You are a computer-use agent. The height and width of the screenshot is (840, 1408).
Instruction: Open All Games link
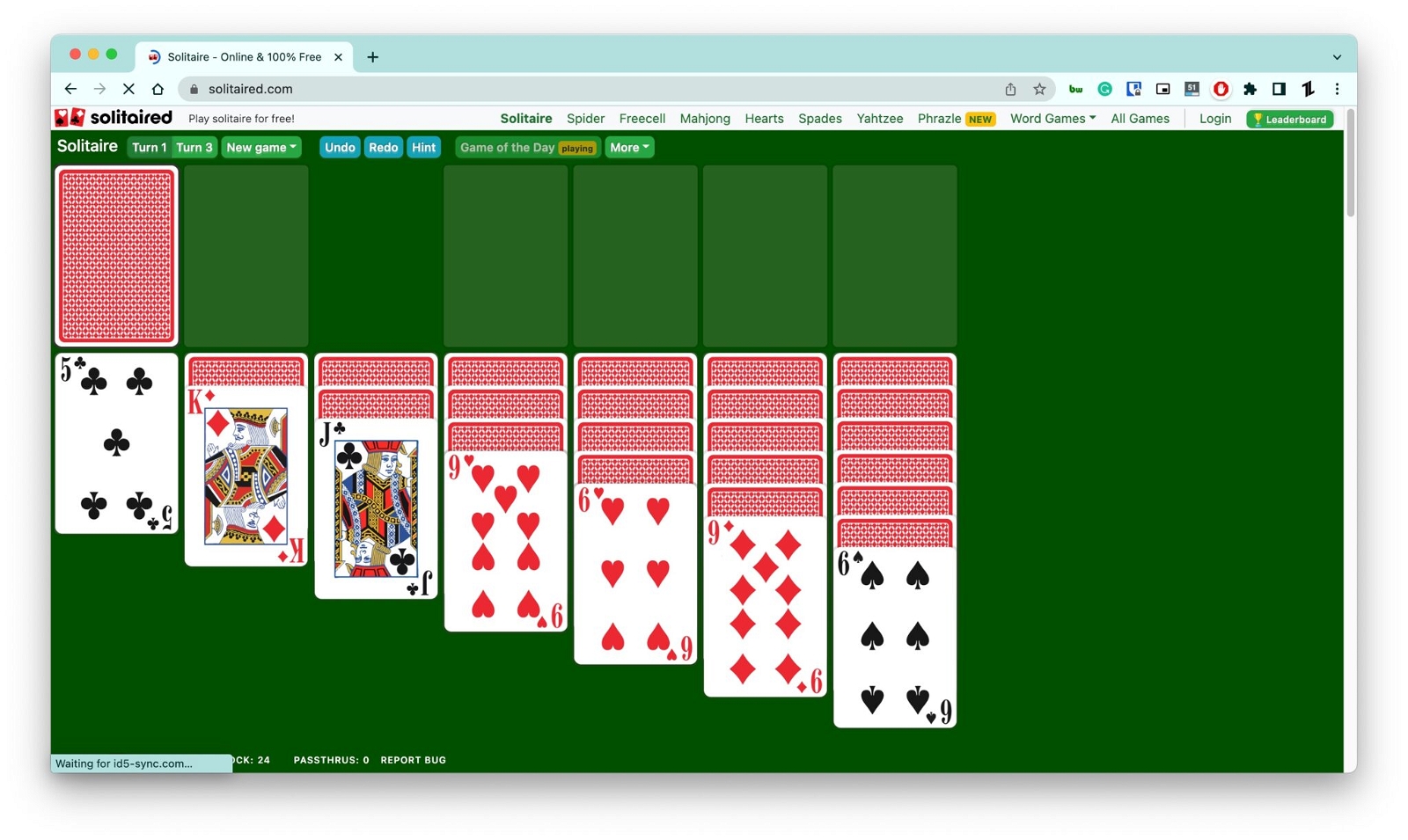(1140, 119)
